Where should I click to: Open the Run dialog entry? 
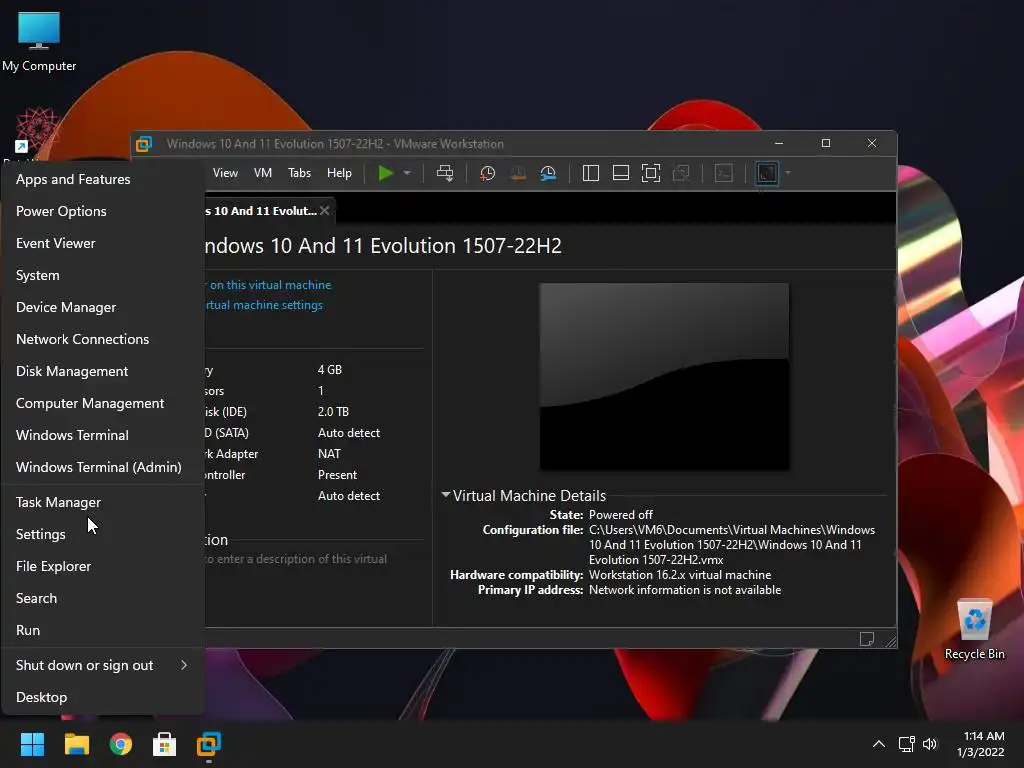[x=103, y=630]
